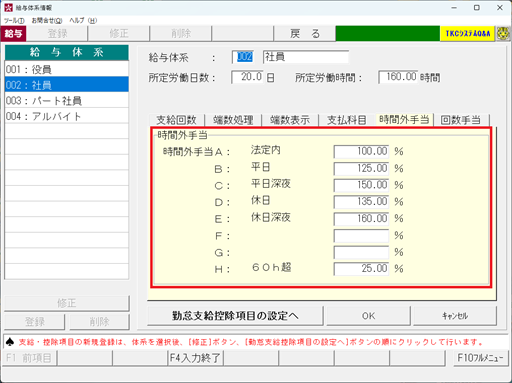Click B 平日 rate field 125.00
Image resolution: width=512 pixels, height=383 pixels.
[x=361, y=168]
